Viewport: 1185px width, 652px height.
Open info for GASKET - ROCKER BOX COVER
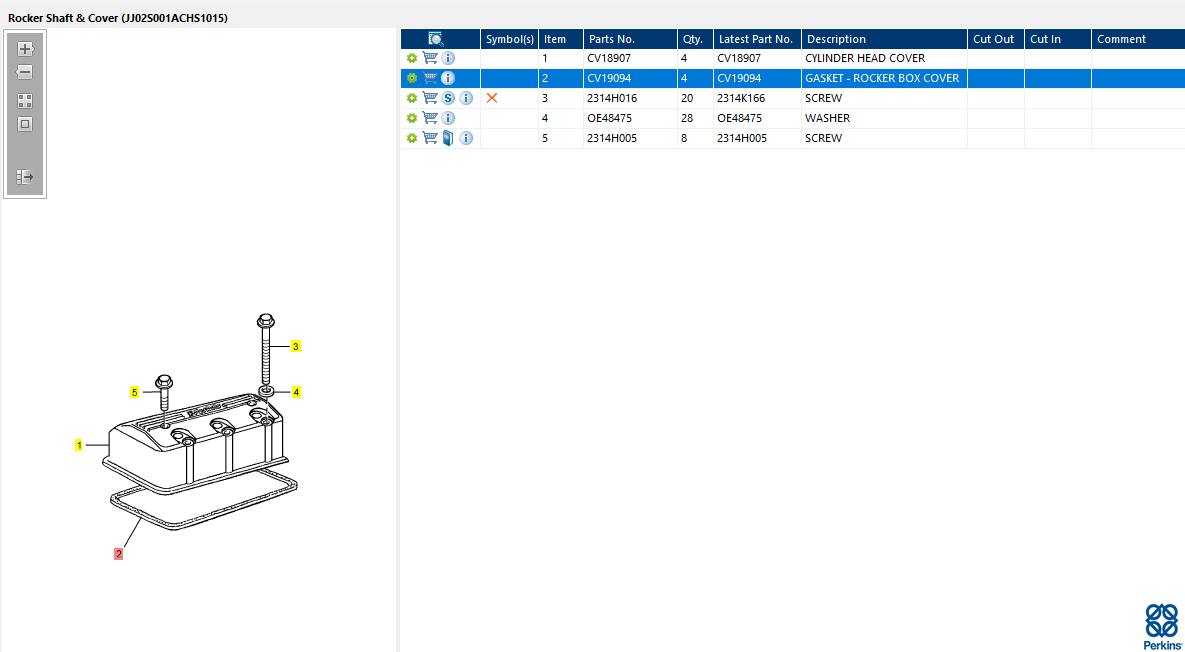[x=448, y=78]
